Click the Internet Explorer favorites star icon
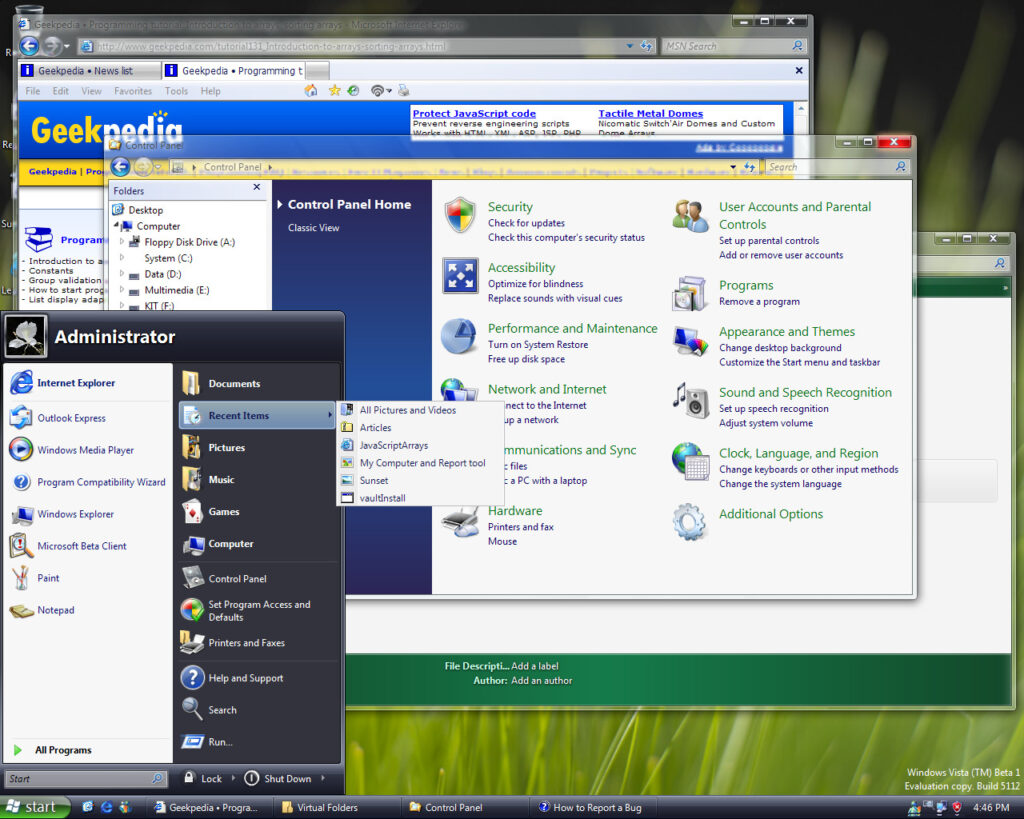This screenshot has height=819, width=1024. tap(334, 91)
